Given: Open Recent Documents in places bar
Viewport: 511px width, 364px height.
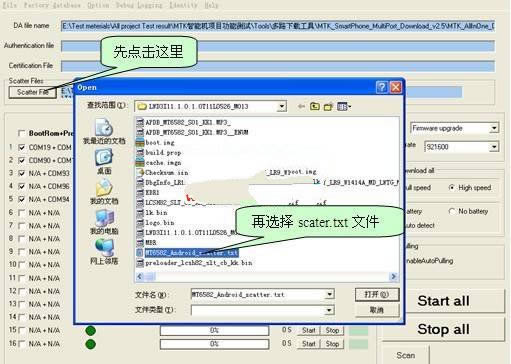Looking at the screenshot, I should click(x=104, y=131).
